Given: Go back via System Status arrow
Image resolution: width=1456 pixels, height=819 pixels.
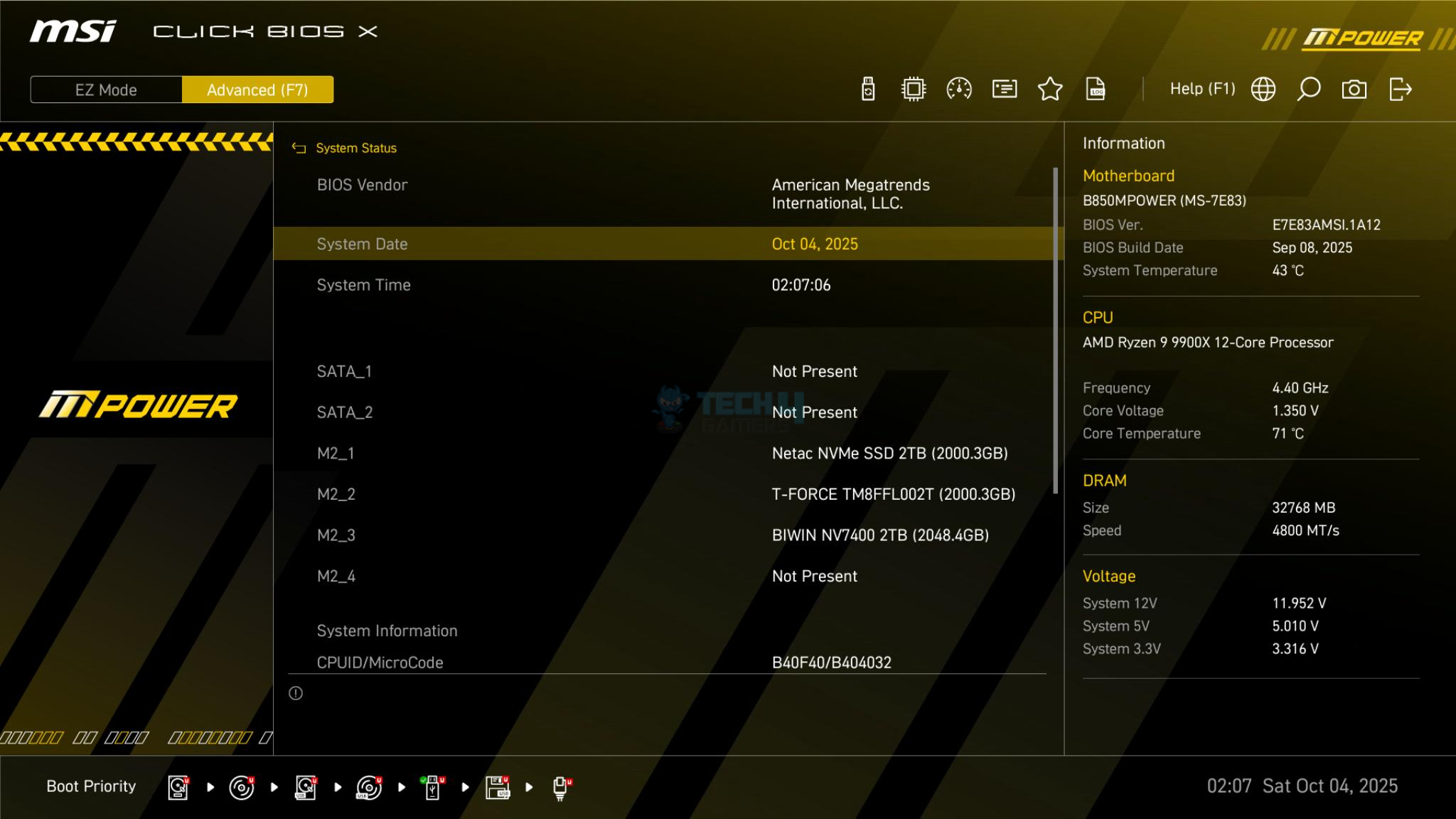Looking at the screenshot, I should (299, 148).
